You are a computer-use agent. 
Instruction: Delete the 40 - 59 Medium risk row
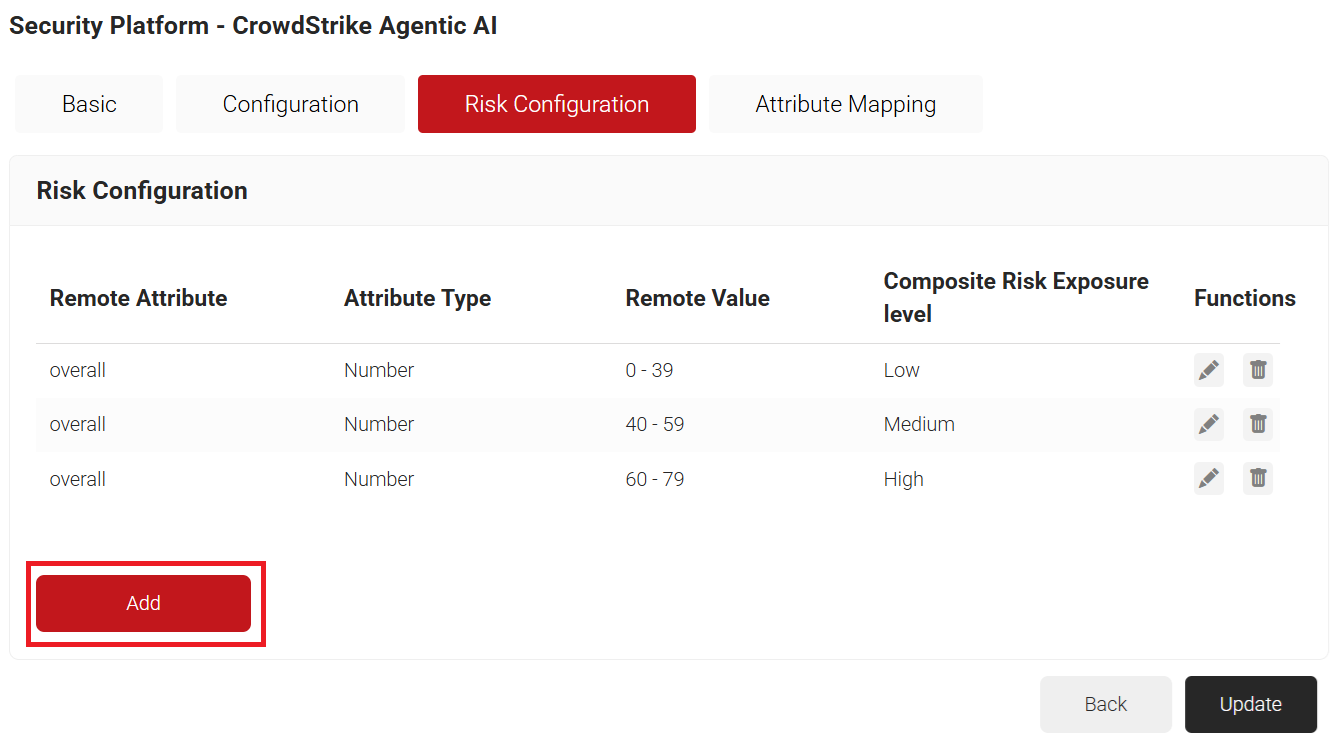(x=1258, y=424)
